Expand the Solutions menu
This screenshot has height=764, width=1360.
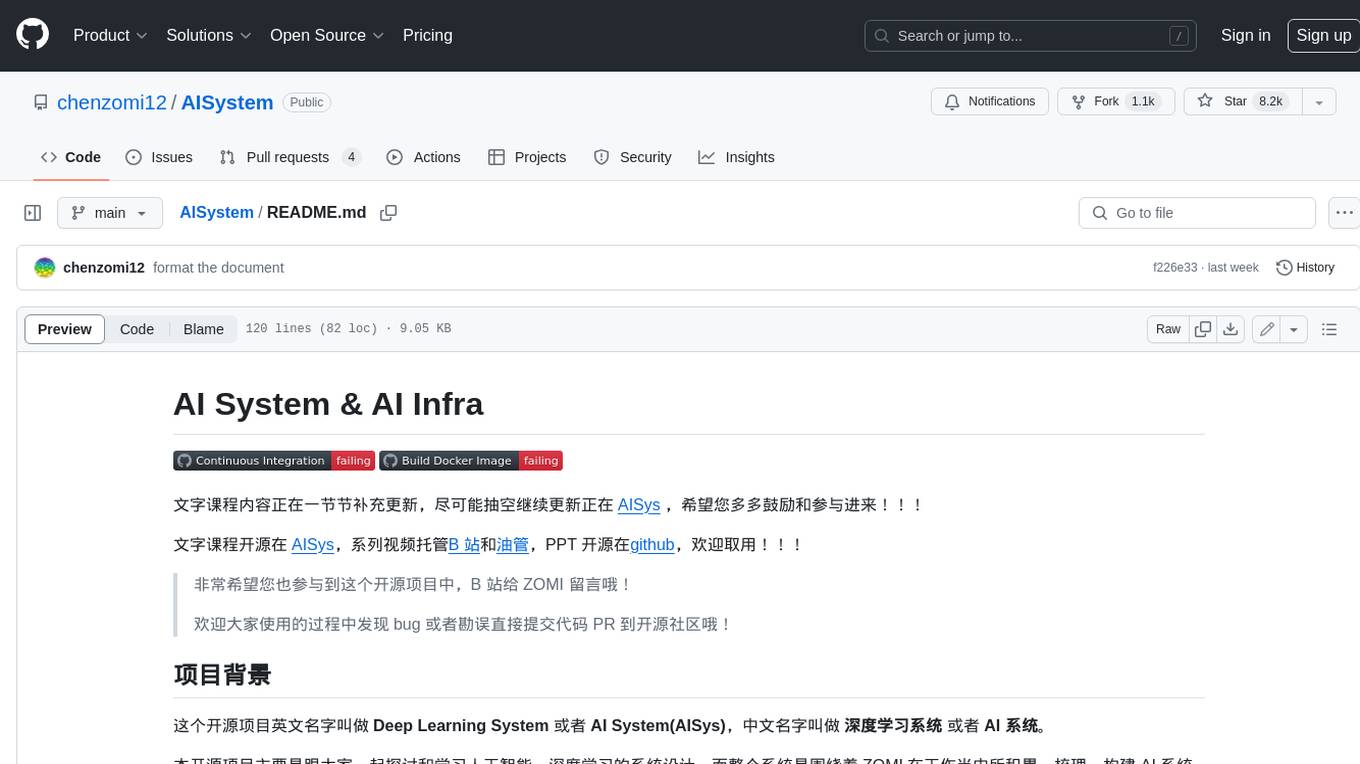click(208, 35)
